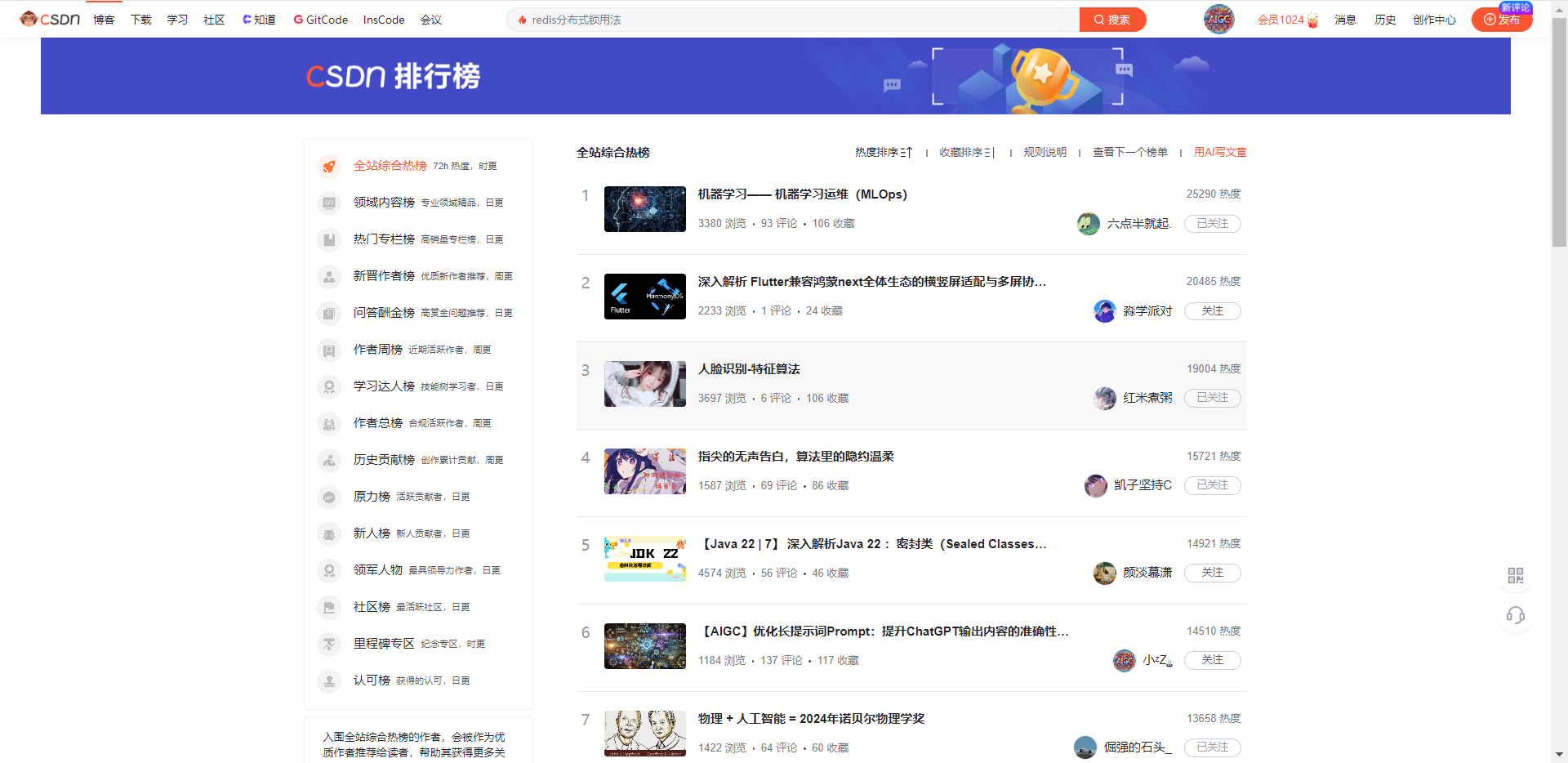Open author avatar of 倔强的石头_
The width and height of the screenshot is (1568, 763).
[1085, 747]
